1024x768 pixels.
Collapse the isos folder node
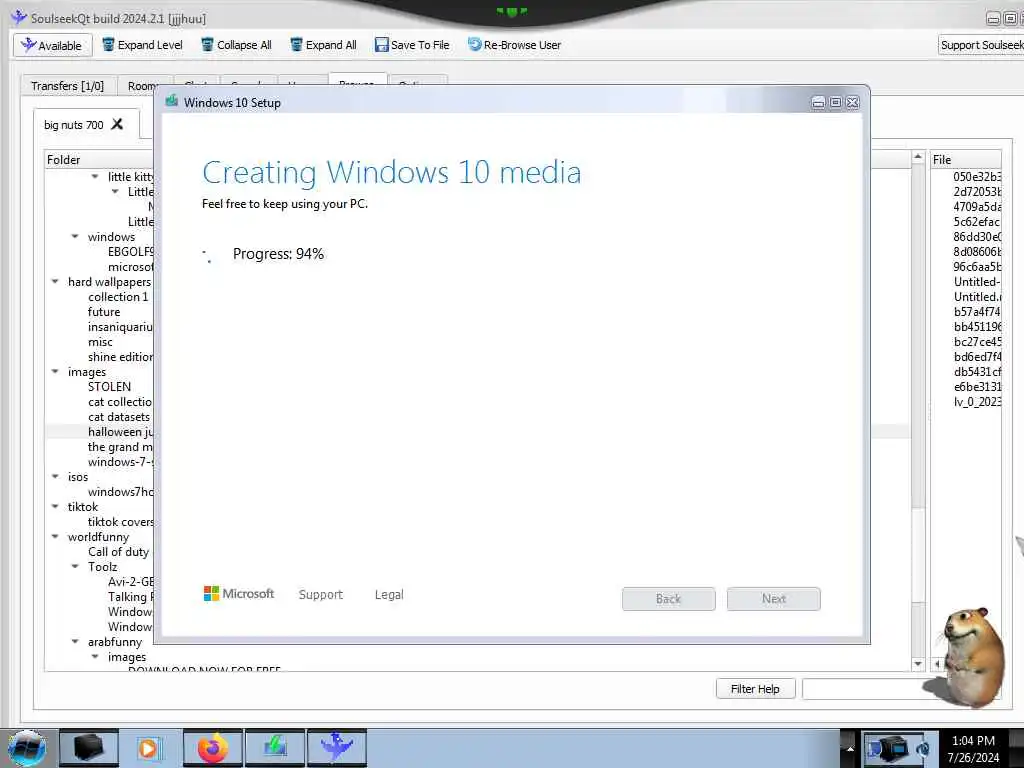55,477
